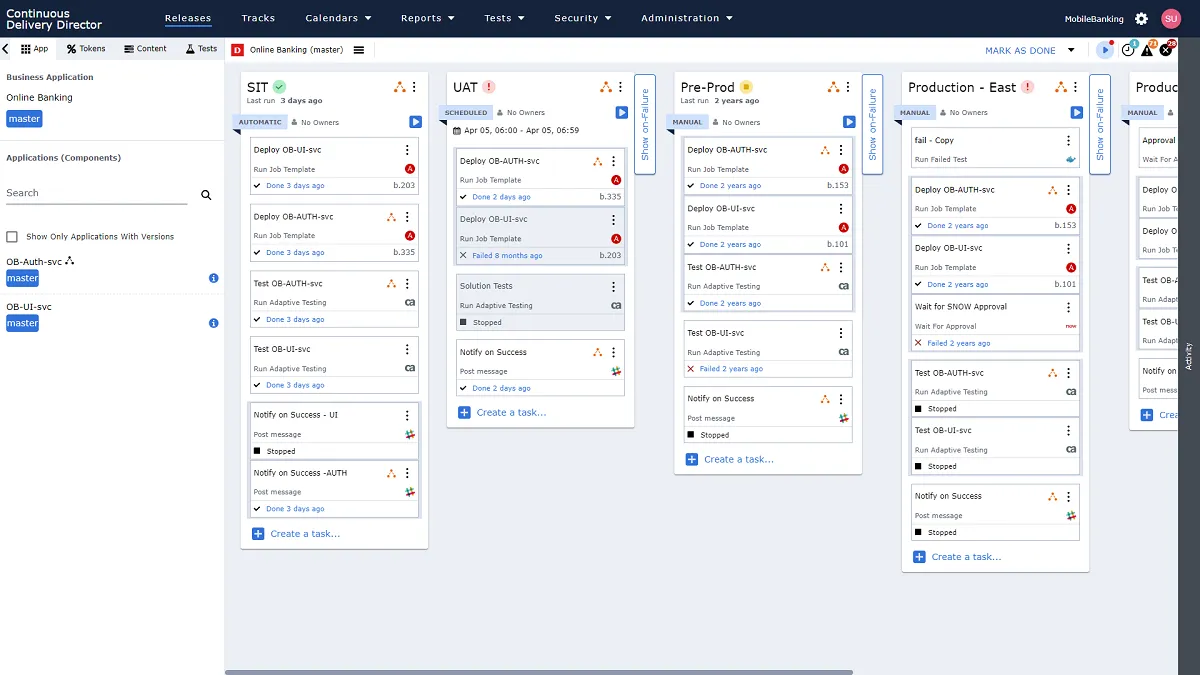The width and height of the screenshot is (1200, 675).
Task: Toggle Show on-Failure panel after Production - East
Action: click(x=1100, y=124)
